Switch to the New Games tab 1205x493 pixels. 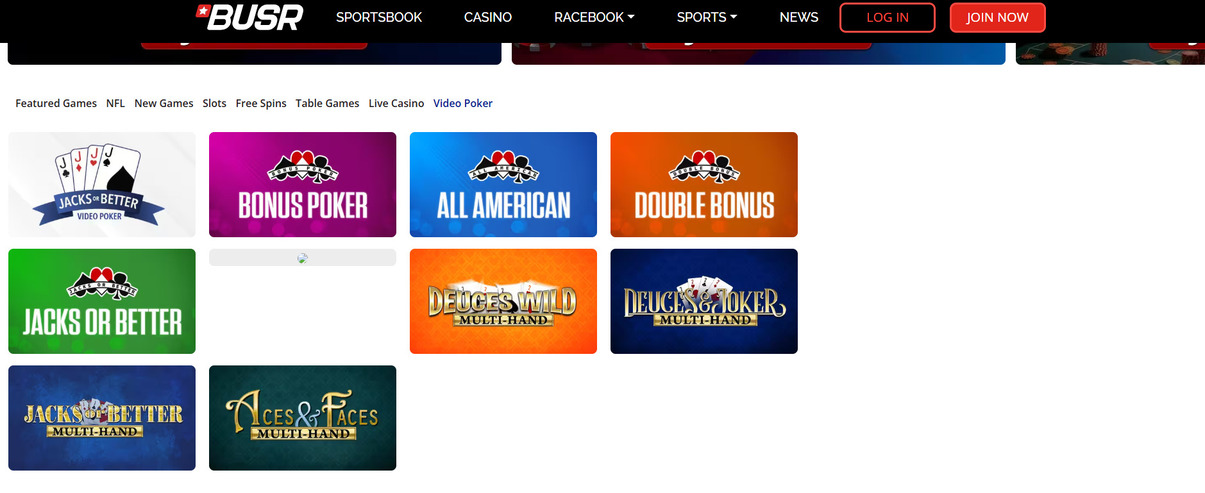[164, 103]
